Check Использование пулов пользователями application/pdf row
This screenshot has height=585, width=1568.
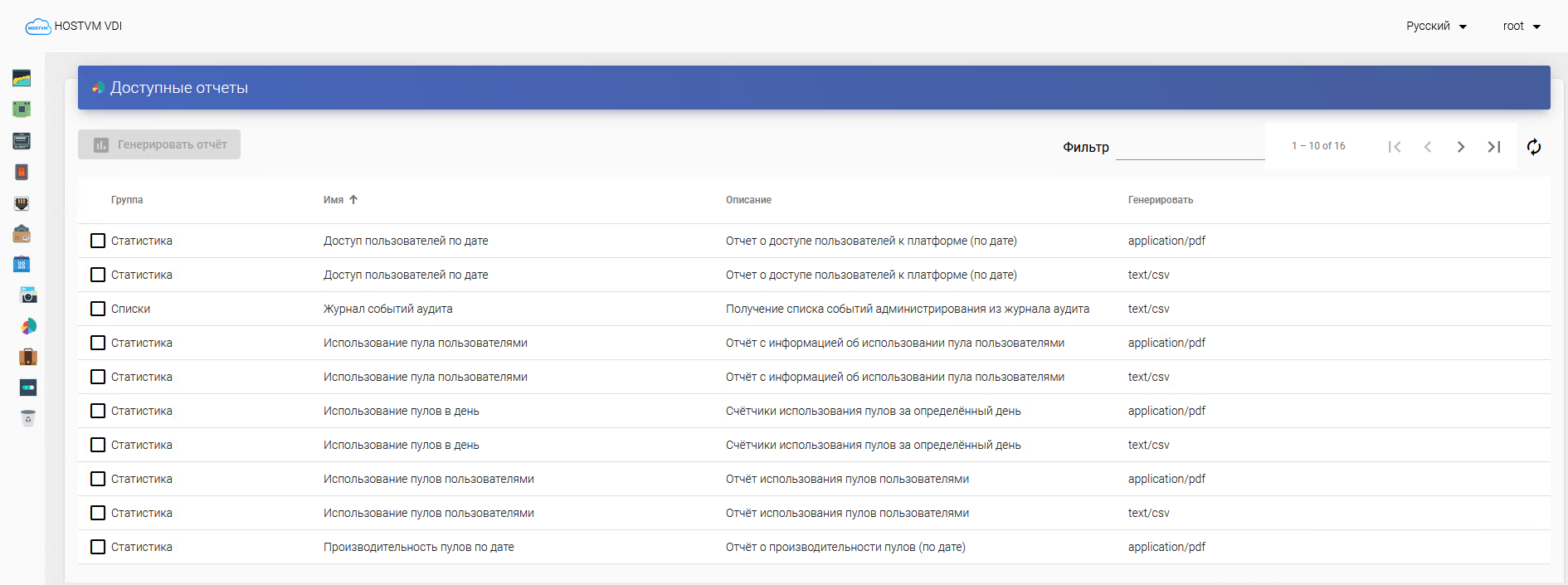pyautogui.click(x=98, y=479)
